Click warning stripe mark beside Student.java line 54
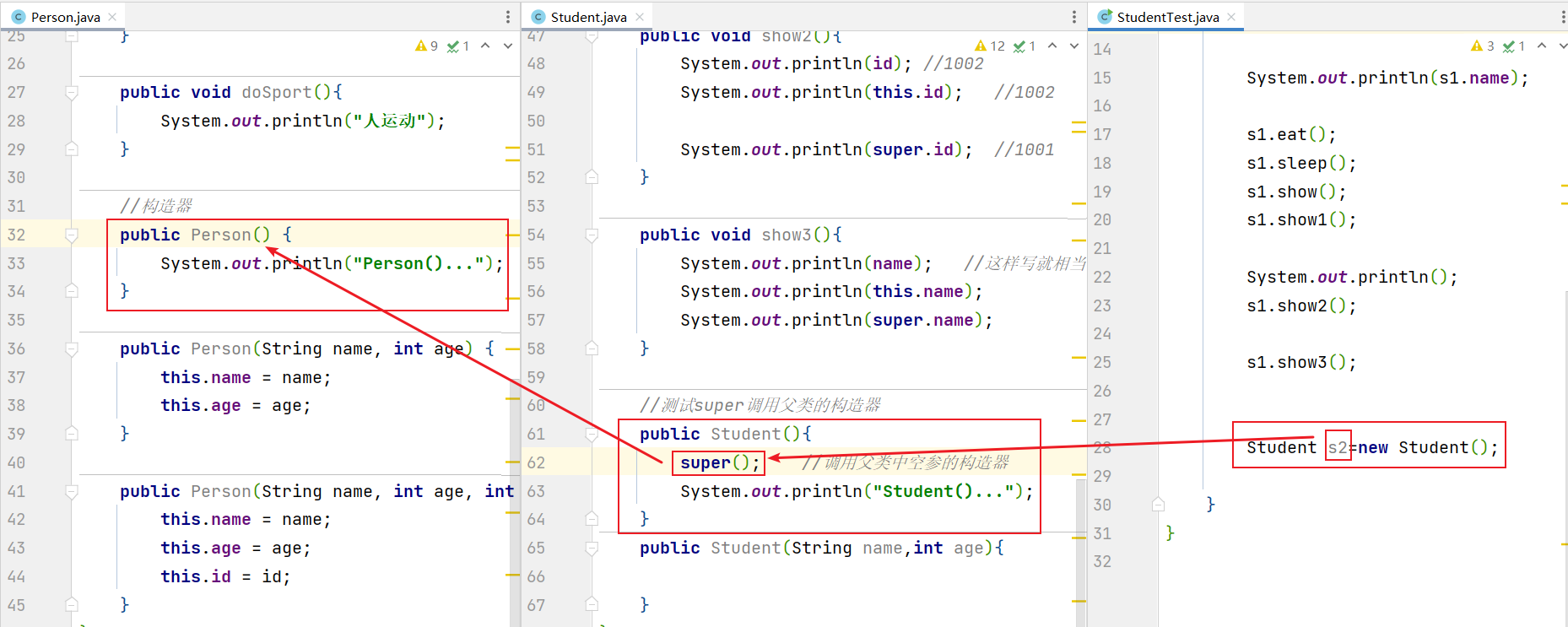Image resolution: width=1568 pixels, height=627 pixels. (x=1079, y=241)
